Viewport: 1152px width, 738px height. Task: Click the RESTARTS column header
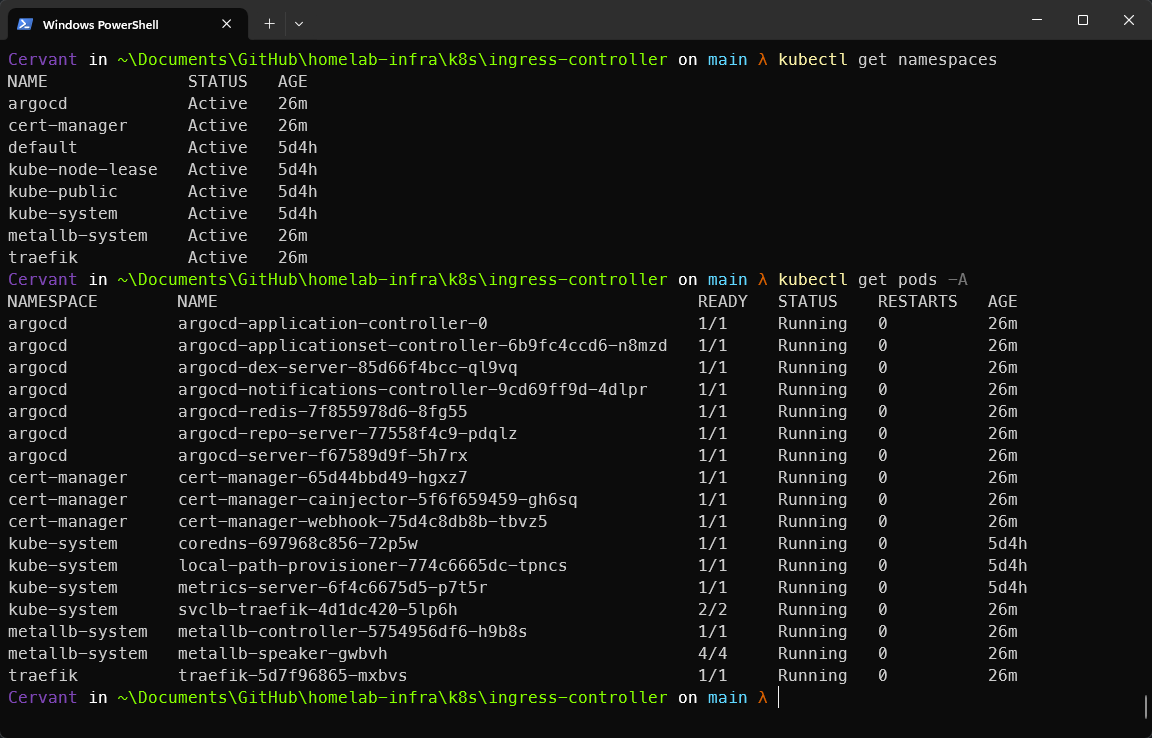pos(917,302)
